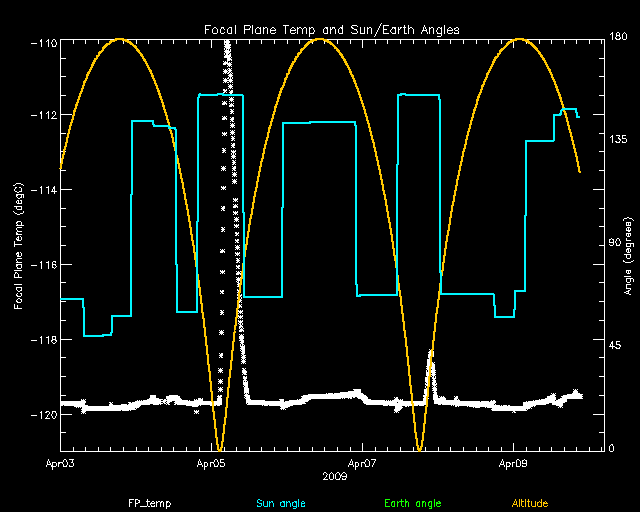Image resolution: width=640 pixels, height=512 pixels.
Task: Click the Apr03 x-axis tick label
Action: [61, 464]
